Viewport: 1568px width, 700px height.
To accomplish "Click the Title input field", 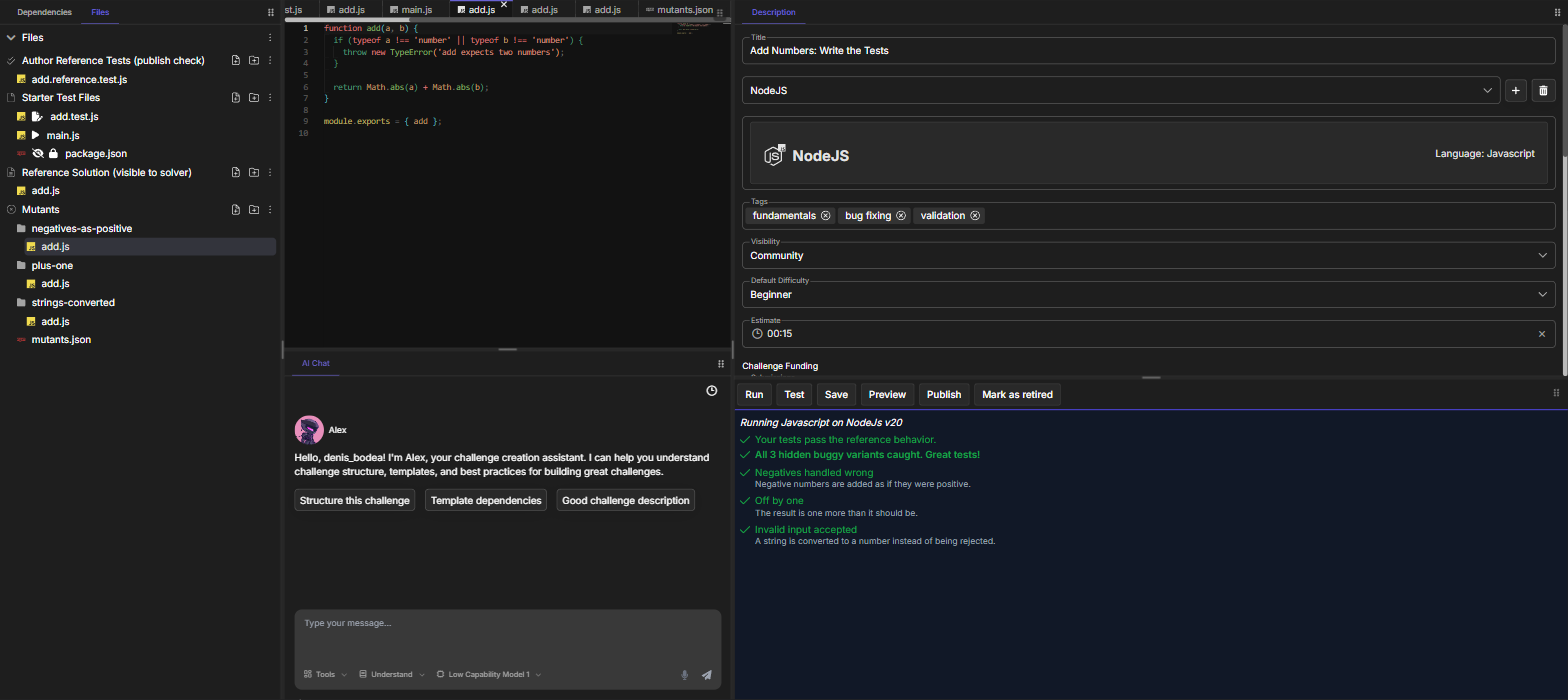I will pos(1149,50).
